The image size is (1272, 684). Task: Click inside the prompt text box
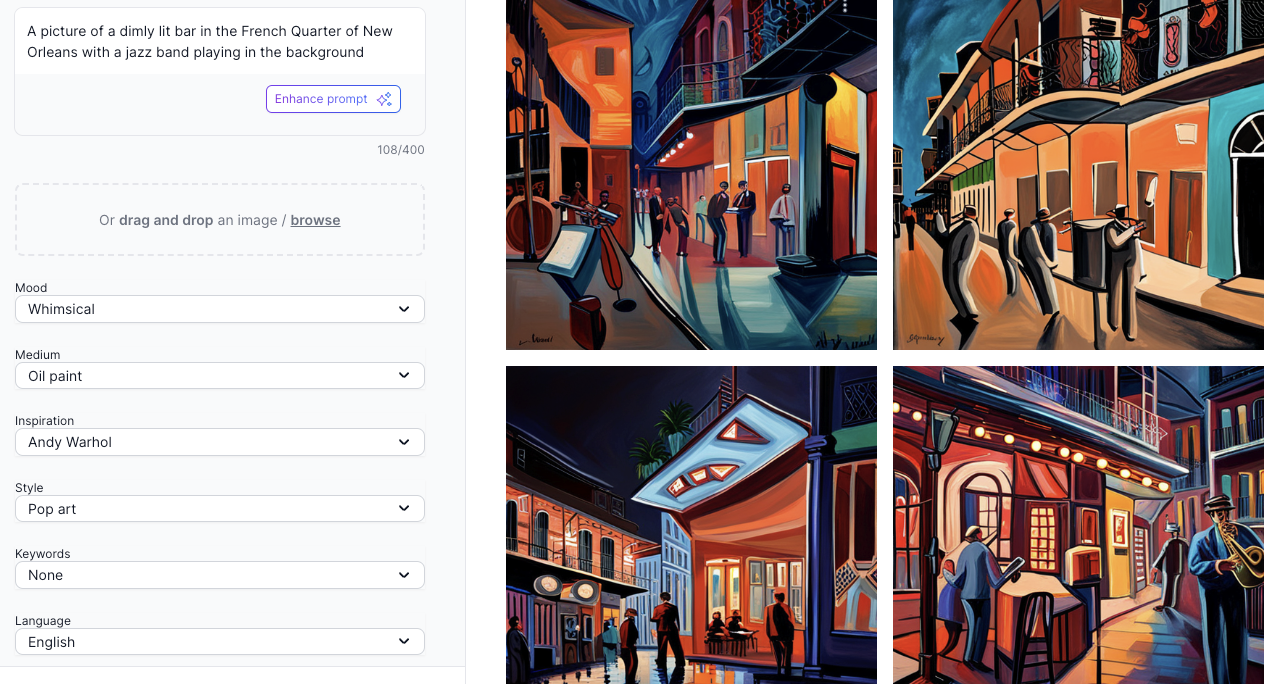coord(219,42)
